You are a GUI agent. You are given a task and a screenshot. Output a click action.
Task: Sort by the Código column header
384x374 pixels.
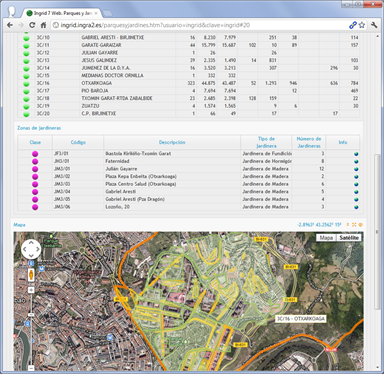click(78, 142)
